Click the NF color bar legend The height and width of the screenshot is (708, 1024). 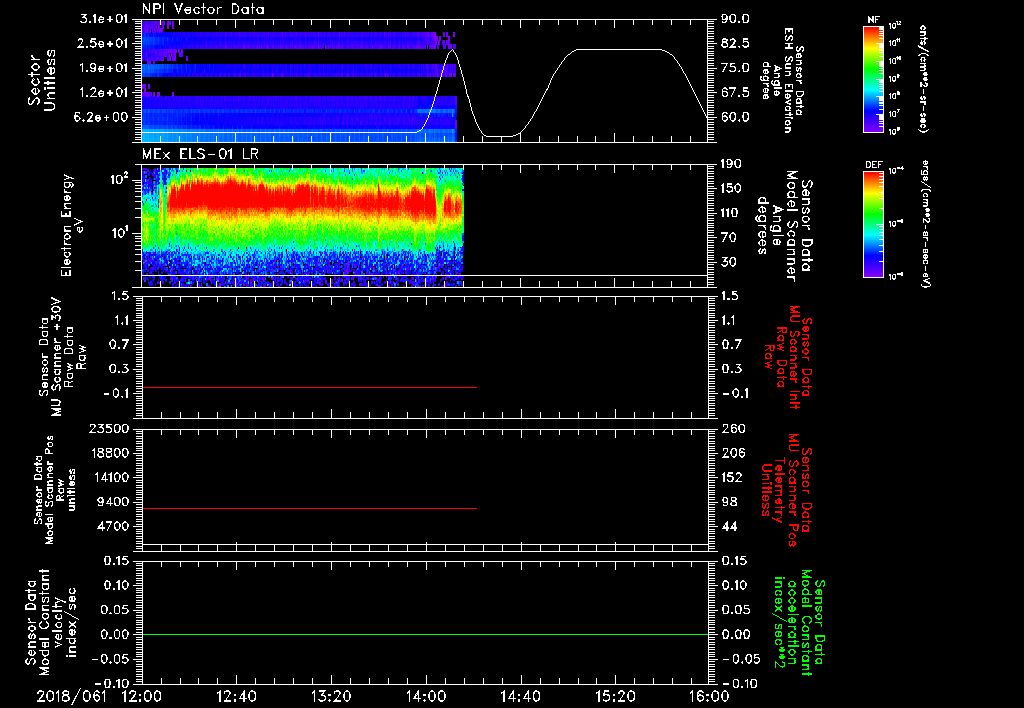pyautogui.click(x=873, y=78)
